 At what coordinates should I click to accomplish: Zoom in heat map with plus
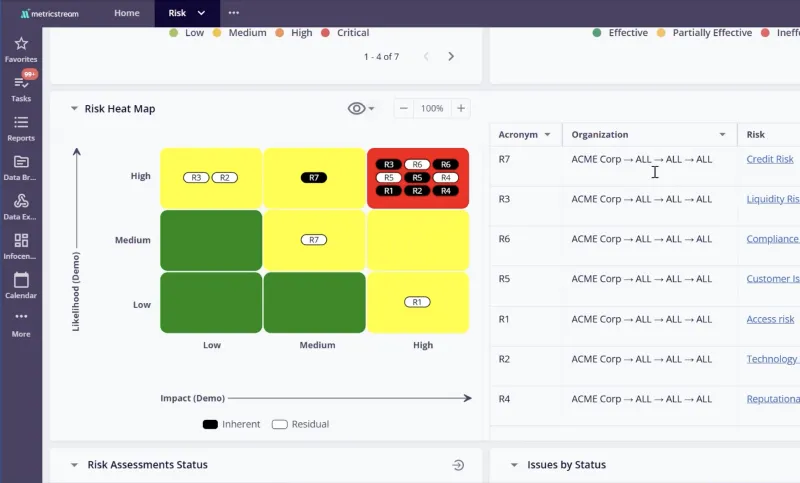click(x=461, y=108)
